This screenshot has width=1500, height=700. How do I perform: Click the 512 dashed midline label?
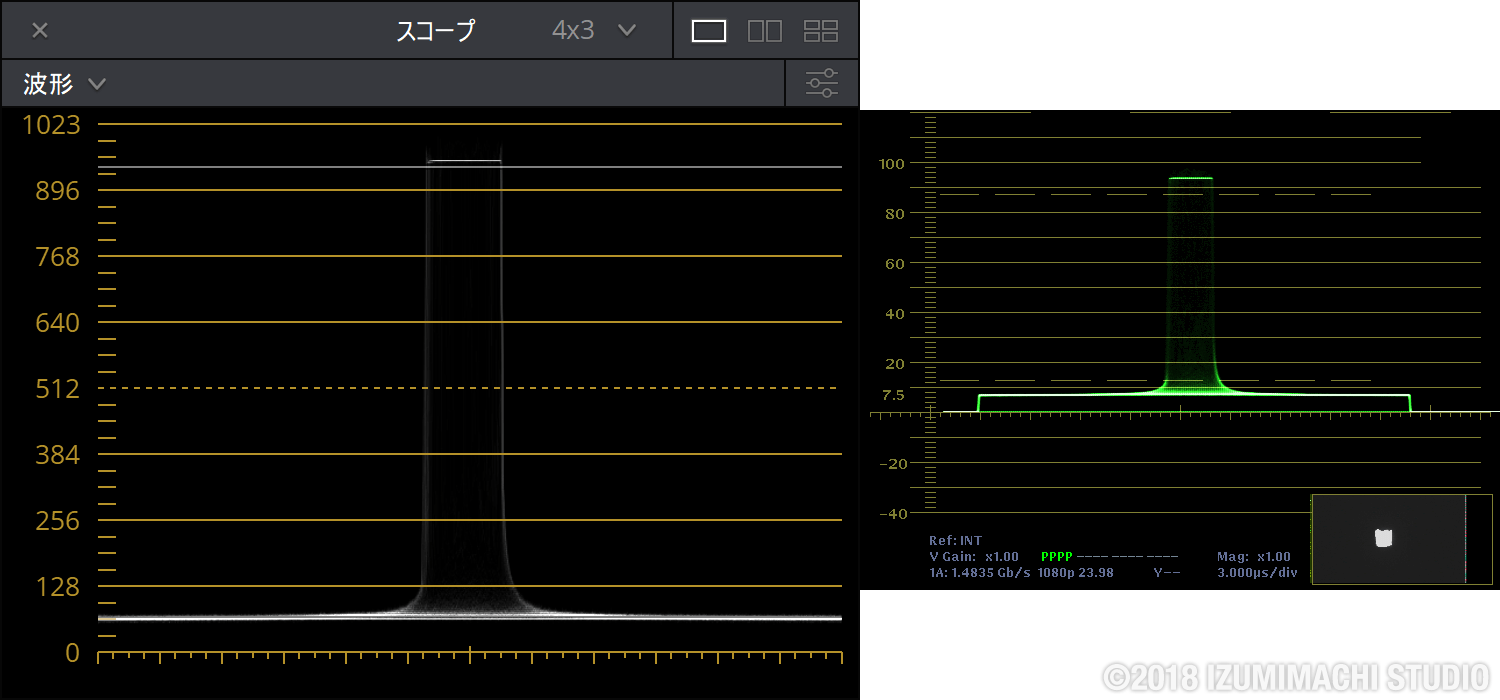[x=58, y=389]
